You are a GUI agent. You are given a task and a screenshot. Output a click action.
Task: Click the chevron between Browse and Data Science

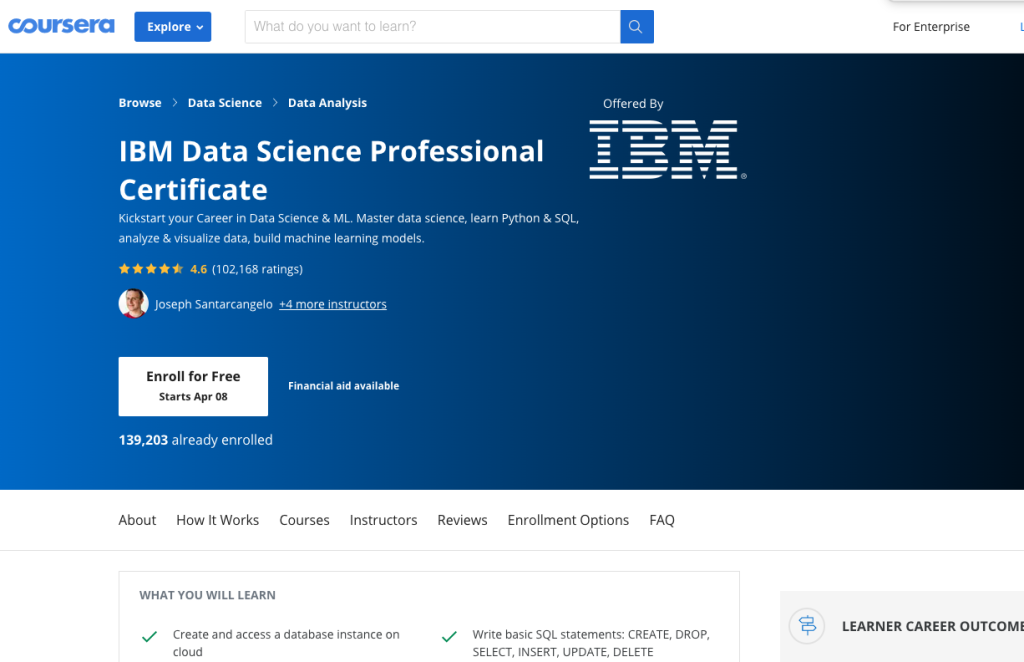pos(175,102)
